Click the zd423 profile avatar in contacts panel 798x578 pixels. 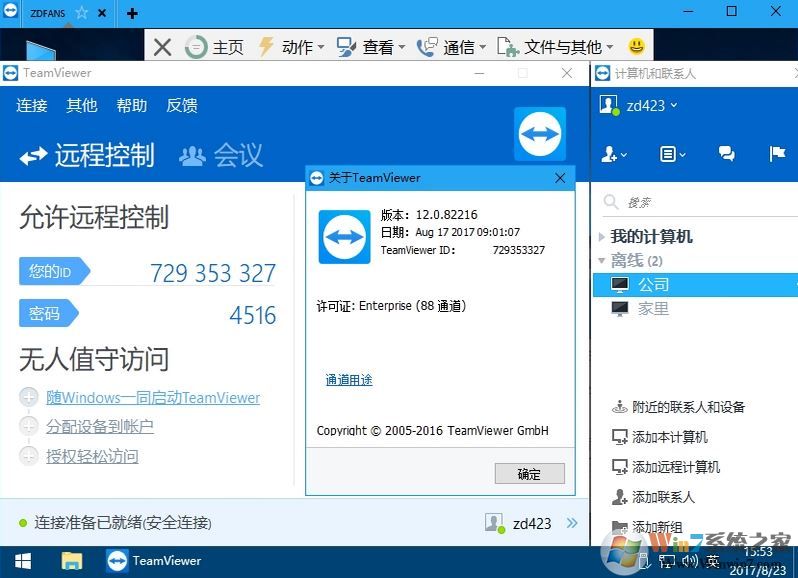point(609,105)
